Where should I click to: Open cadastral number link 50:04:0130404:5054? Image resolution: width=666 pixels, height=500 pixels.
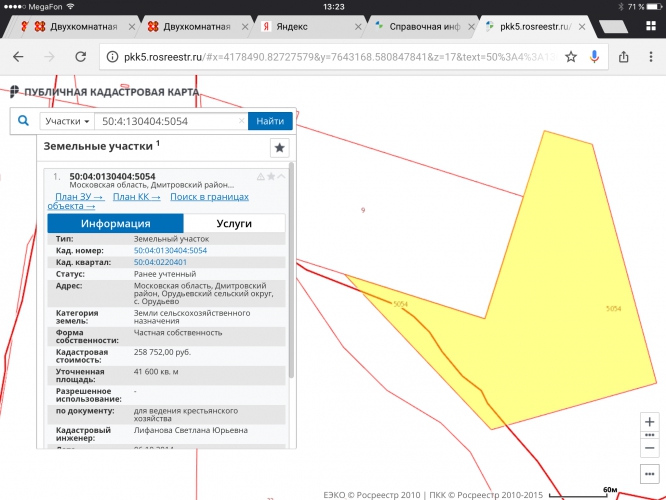pyautogui.click(x=170, y=251)
